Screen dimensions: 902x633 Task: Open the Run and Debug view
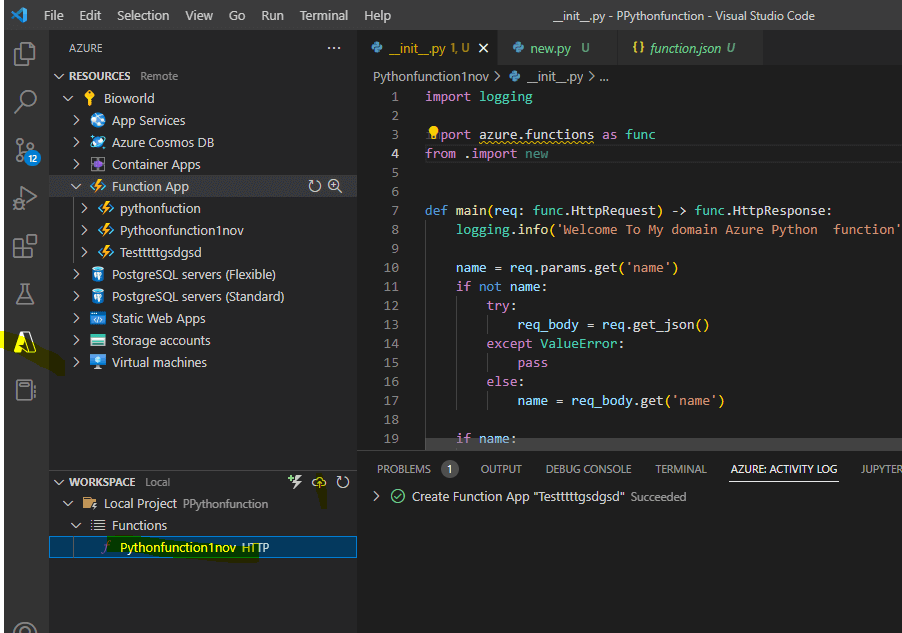[x=25, y=198]
